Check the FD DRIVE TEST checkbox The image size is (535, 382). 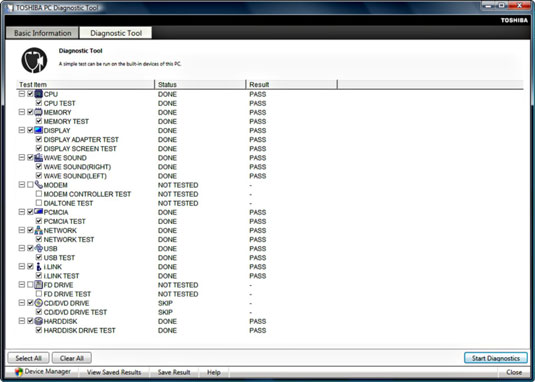point(39,294)
